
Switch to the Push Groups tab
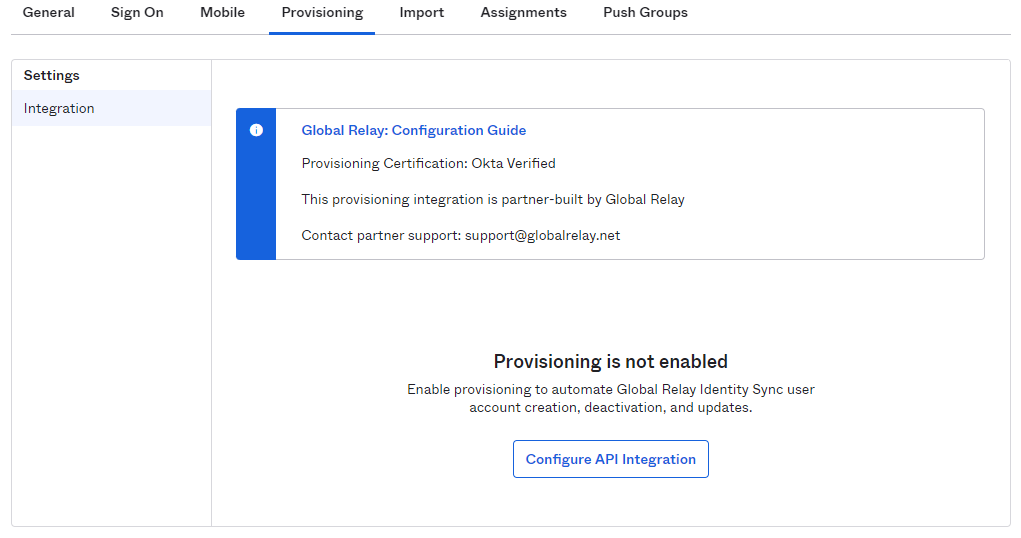click(645, 12)
